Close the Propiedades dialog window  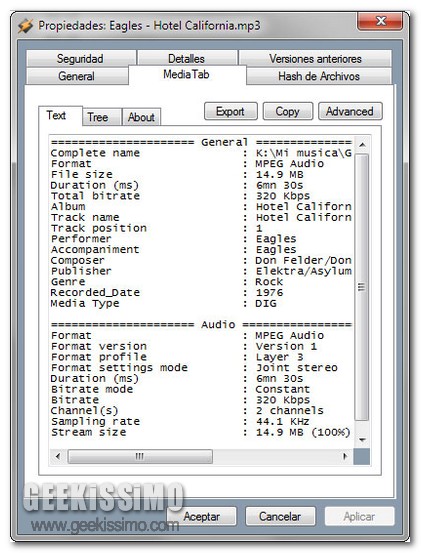[x=380, y=21]
